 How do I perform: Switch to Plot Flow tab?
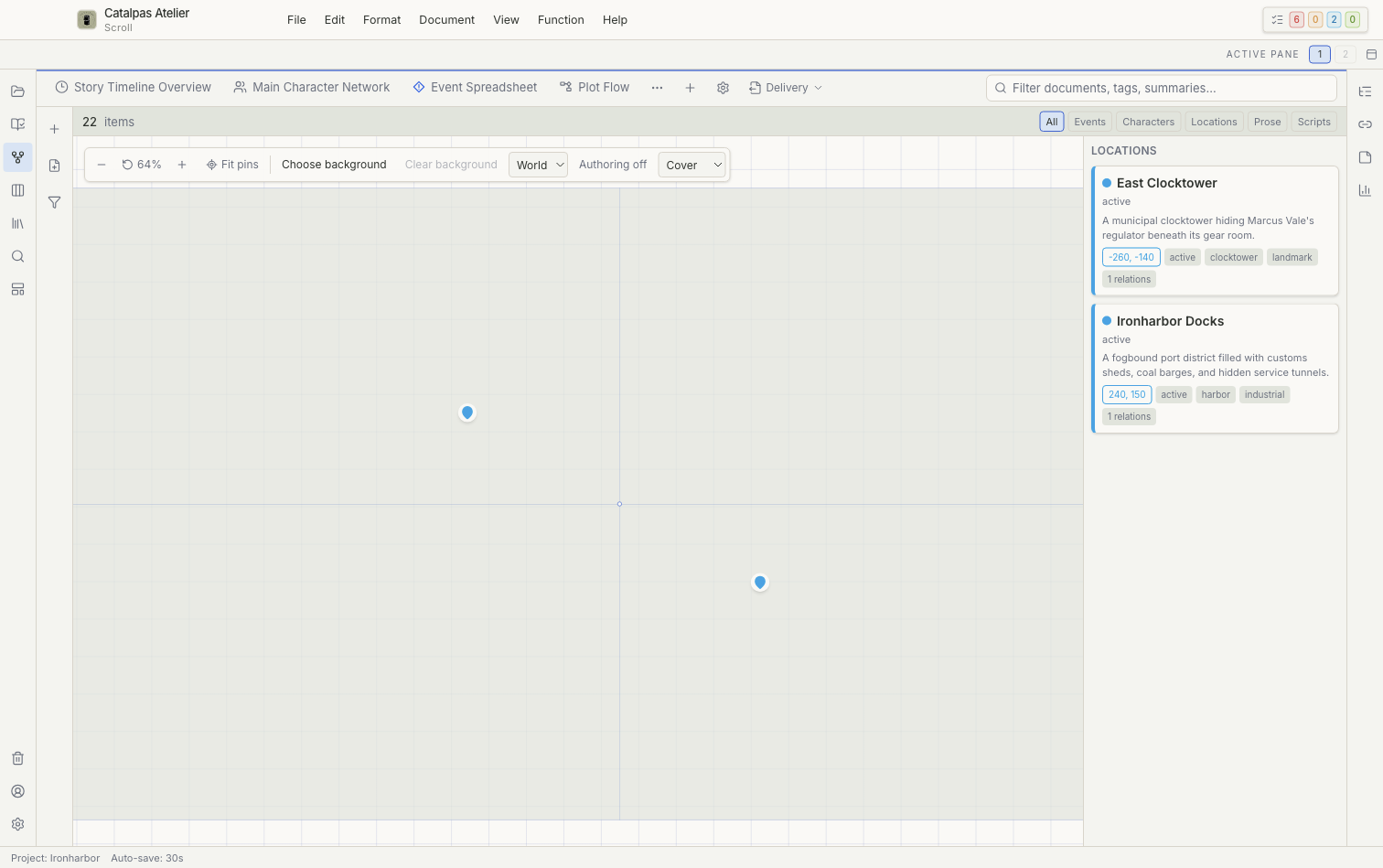coord(595,88)
